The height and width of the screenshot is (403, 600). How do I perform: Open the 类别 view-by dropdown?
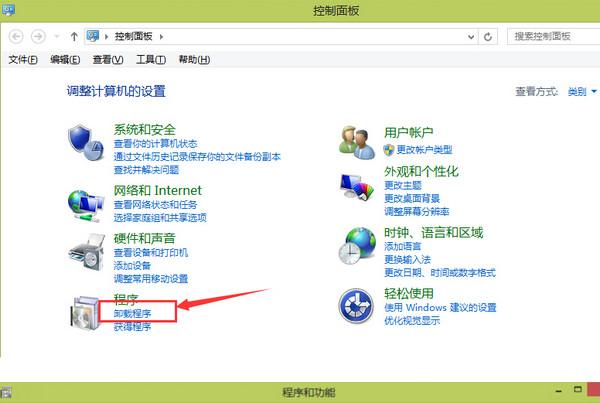tap(582, 91)
